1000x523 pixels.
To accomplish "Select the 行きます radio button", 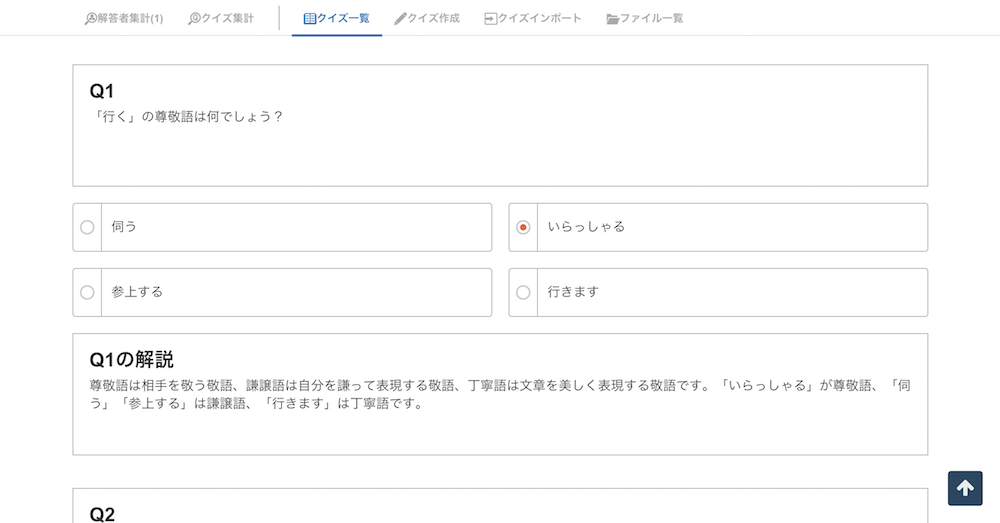I will (x=523, y=292).
